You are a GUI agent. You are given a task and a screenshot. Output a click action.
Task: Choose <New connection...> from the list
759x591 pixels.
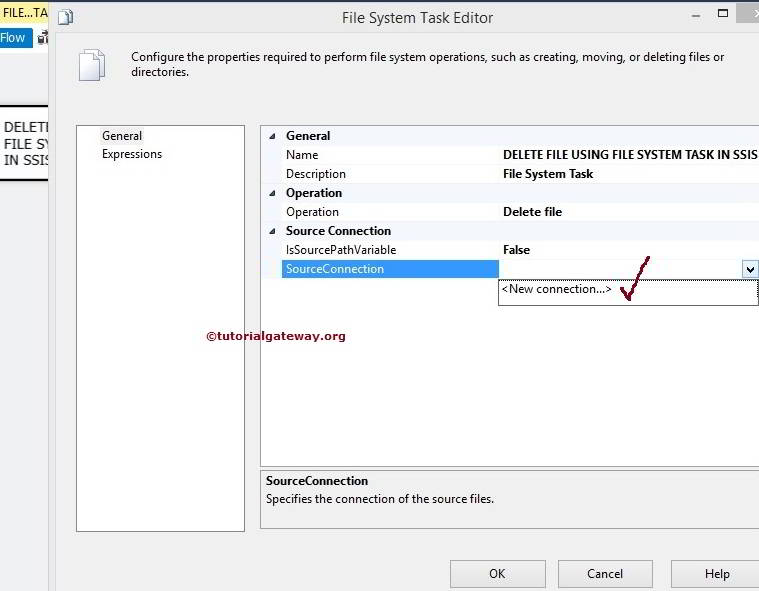coord(557,289)
